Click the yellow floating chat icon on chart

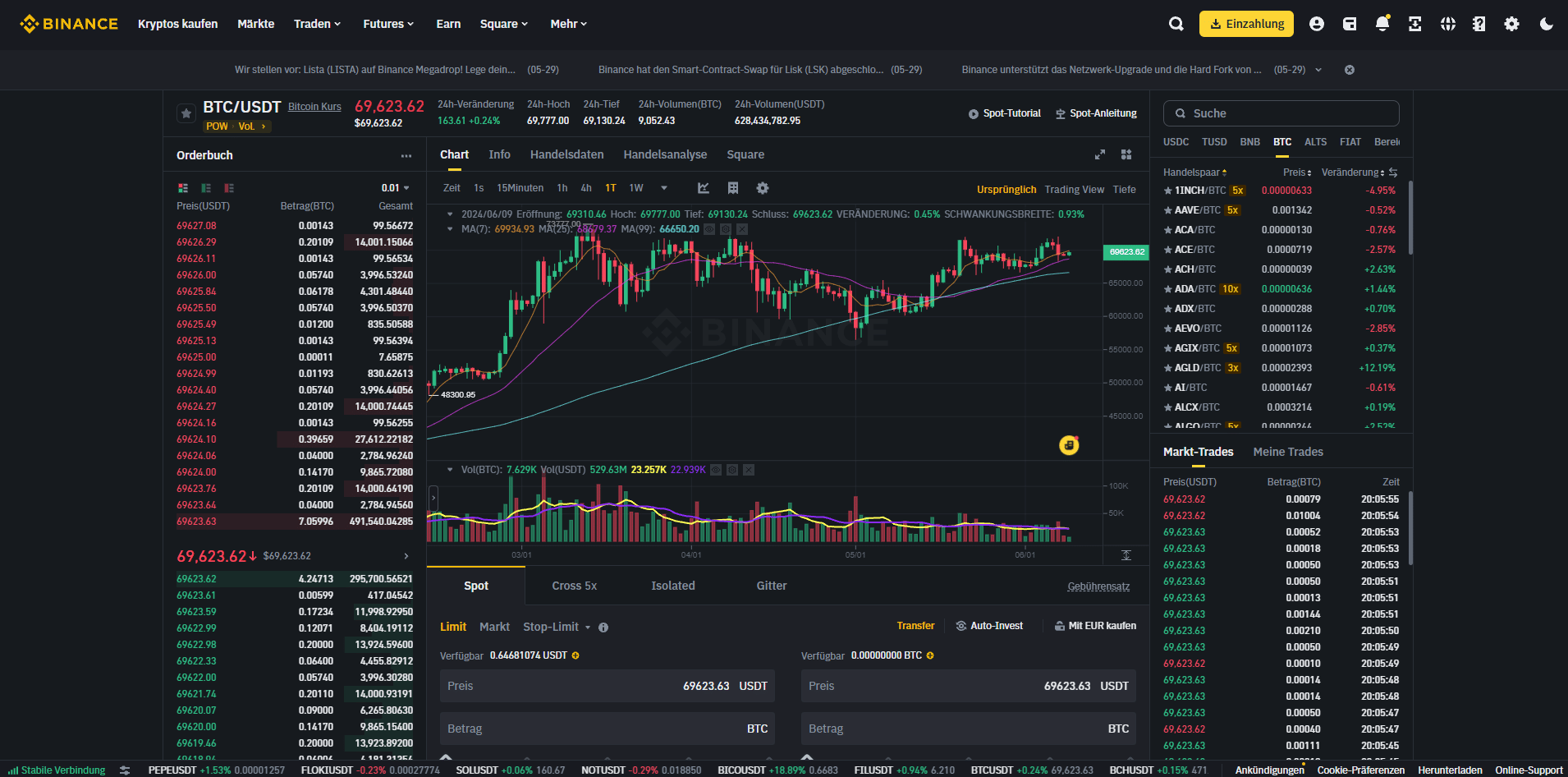(x=1069, y=445)
